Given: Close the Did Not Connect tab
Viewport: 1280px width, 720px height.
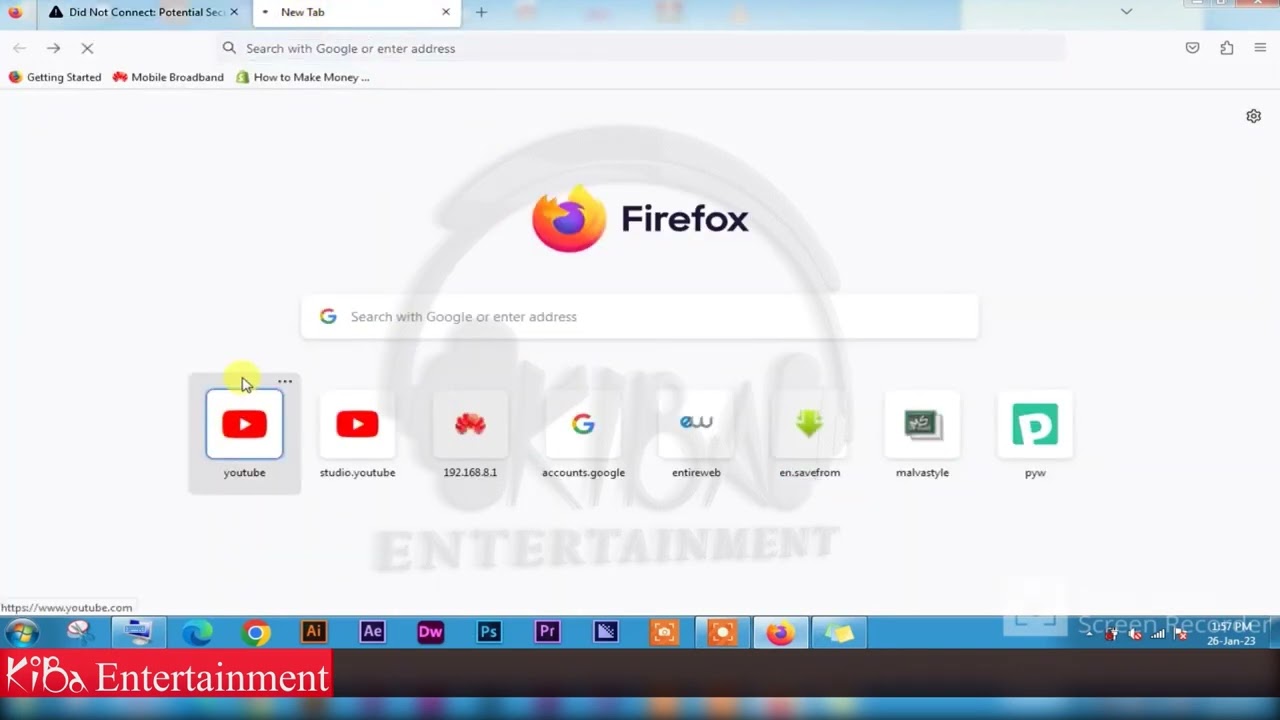Looking at the screenshot, I should (234, 12).
